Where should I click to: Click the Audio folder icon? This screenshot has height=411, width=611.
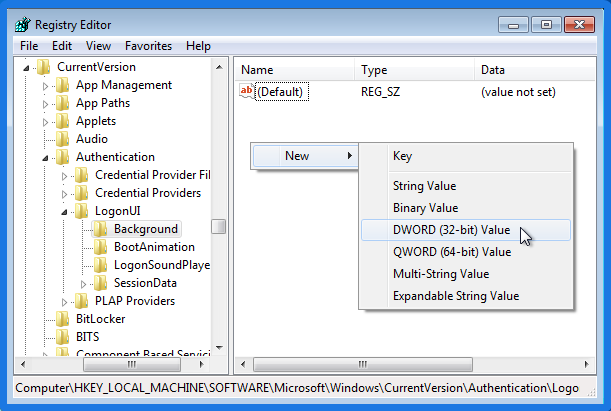[x=62, y=139]
